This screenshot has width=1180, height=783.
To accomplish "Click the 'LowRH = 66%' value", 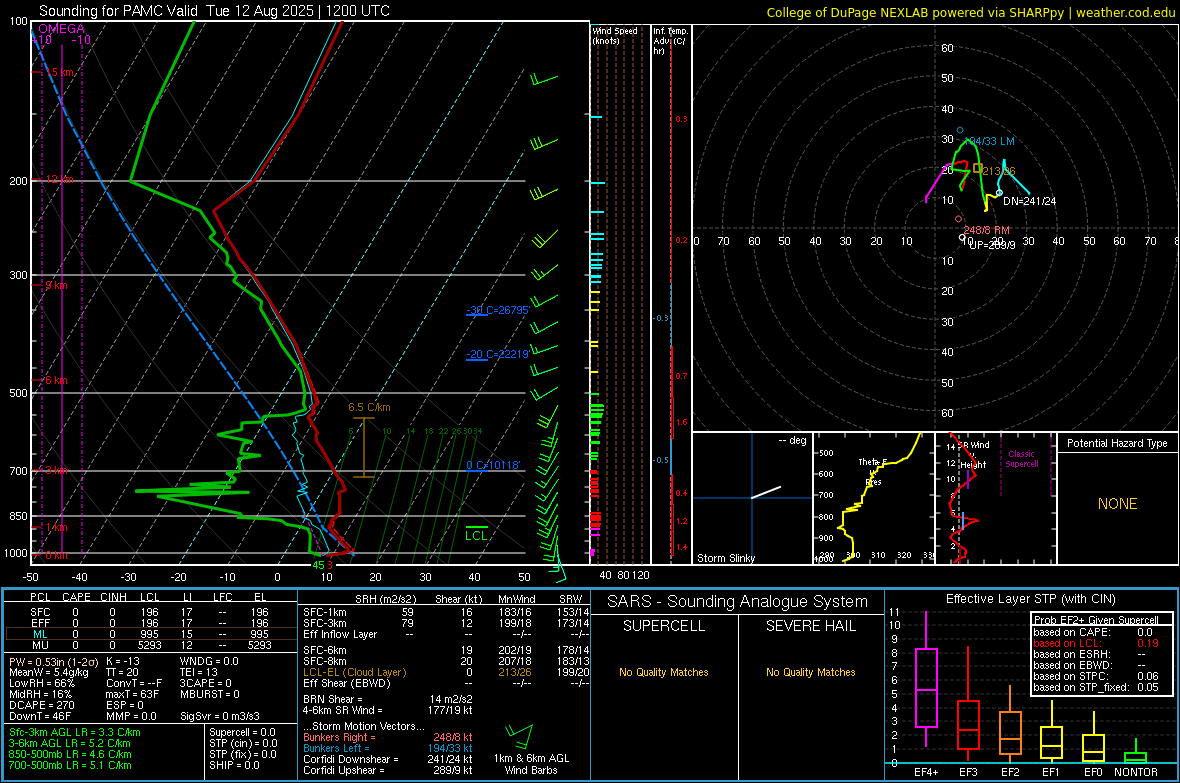I will click(x=41, y=683).
